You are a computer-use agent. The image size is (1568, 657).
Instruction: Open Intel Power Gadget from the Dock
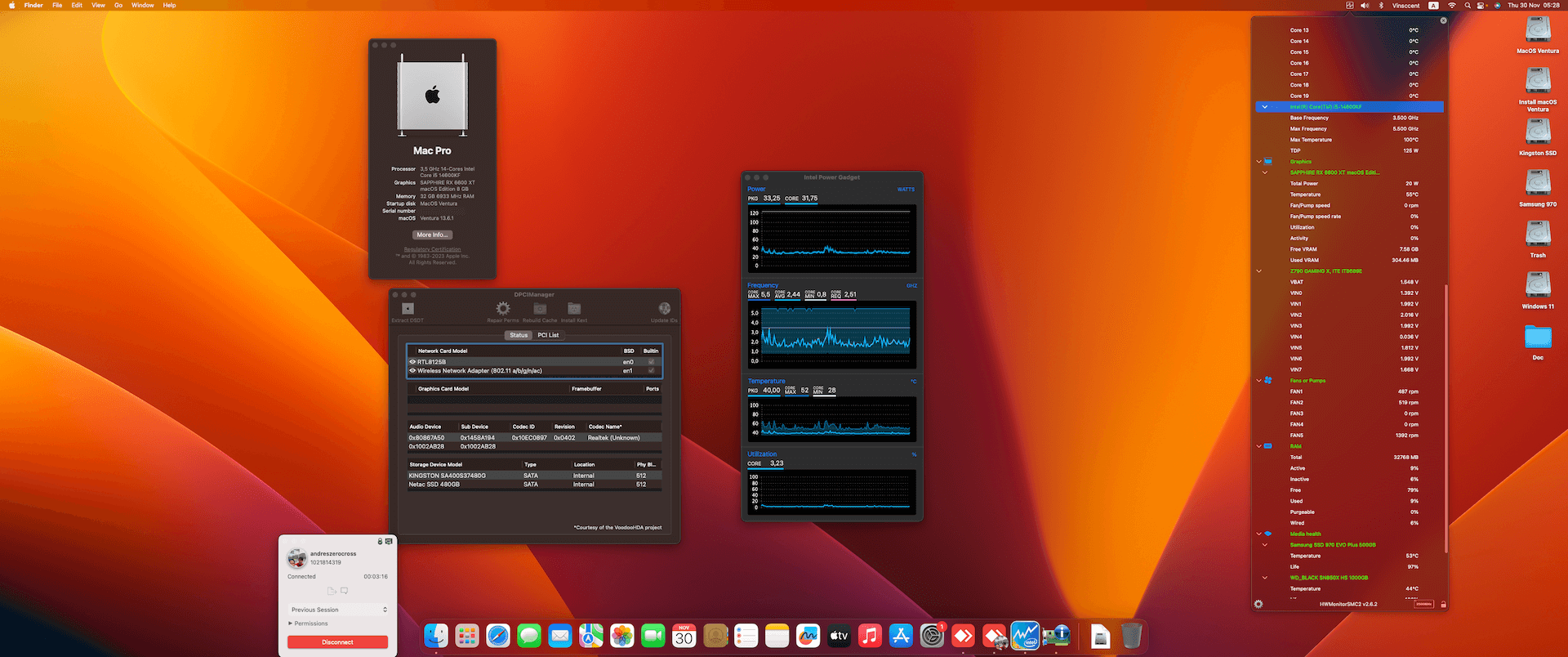click(x=1025, y=635)
